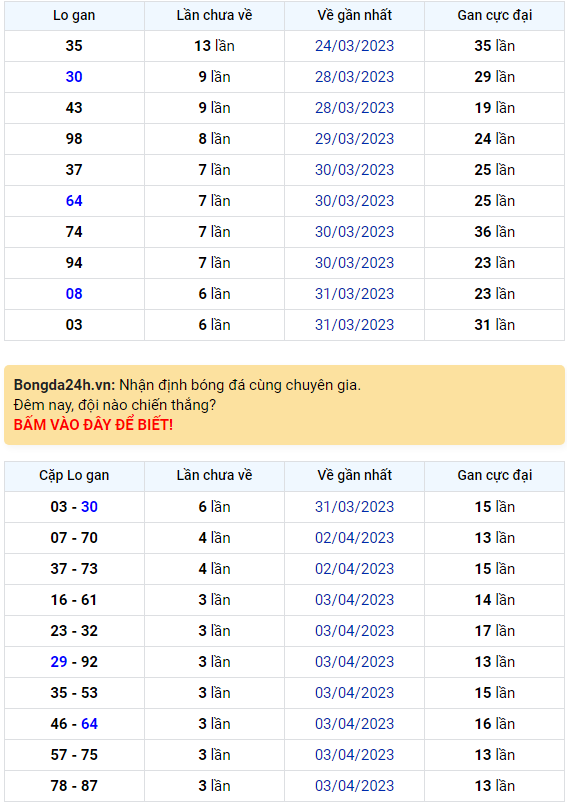Image resolution: width=567 pixels, height=804 pixels.
Task: Click date 30/03/2023 in row 94
Action: pyautogui.click(x=354, y=263)
